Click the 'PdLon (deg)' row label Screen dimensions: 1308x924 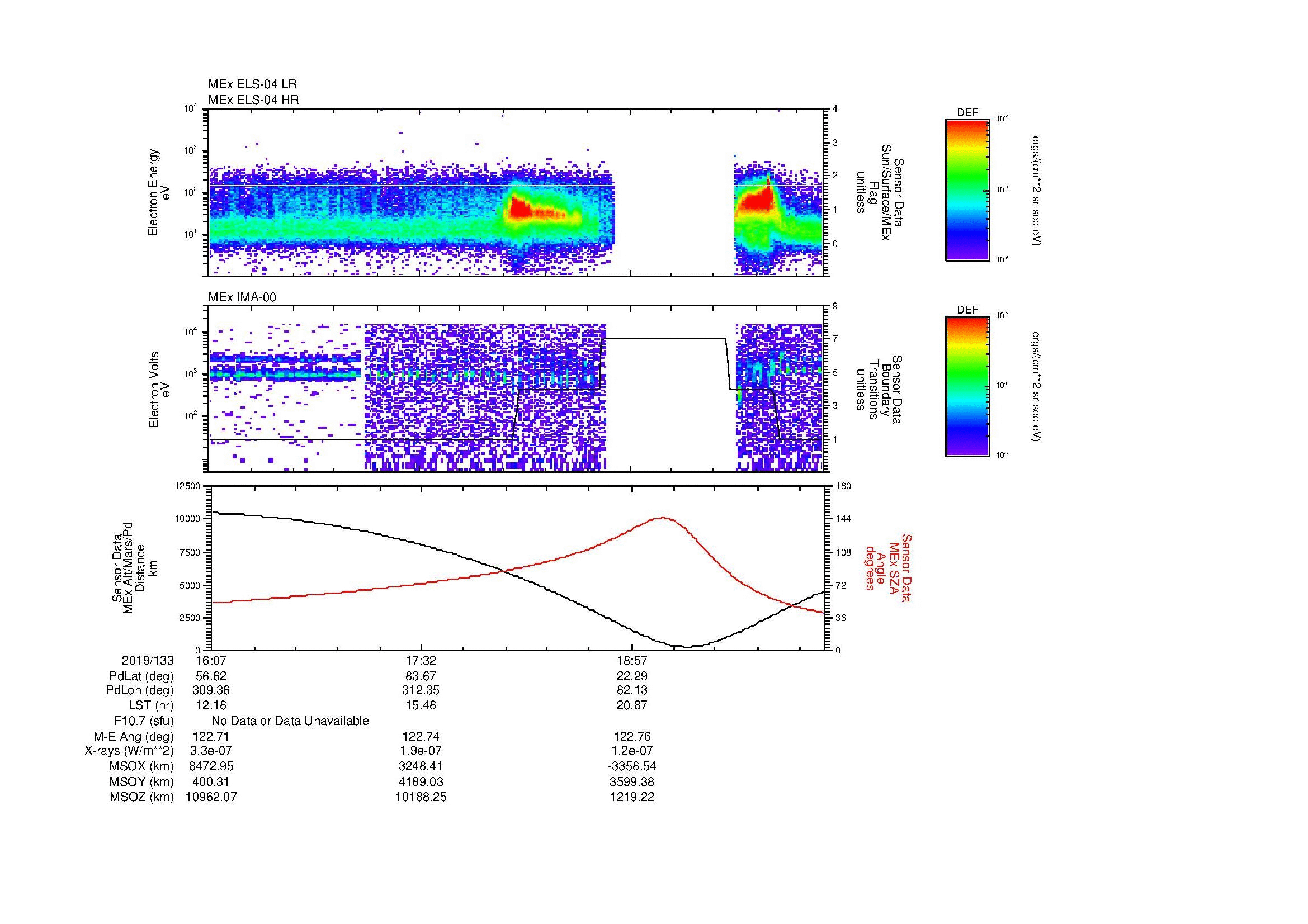[x=140, y=690]
